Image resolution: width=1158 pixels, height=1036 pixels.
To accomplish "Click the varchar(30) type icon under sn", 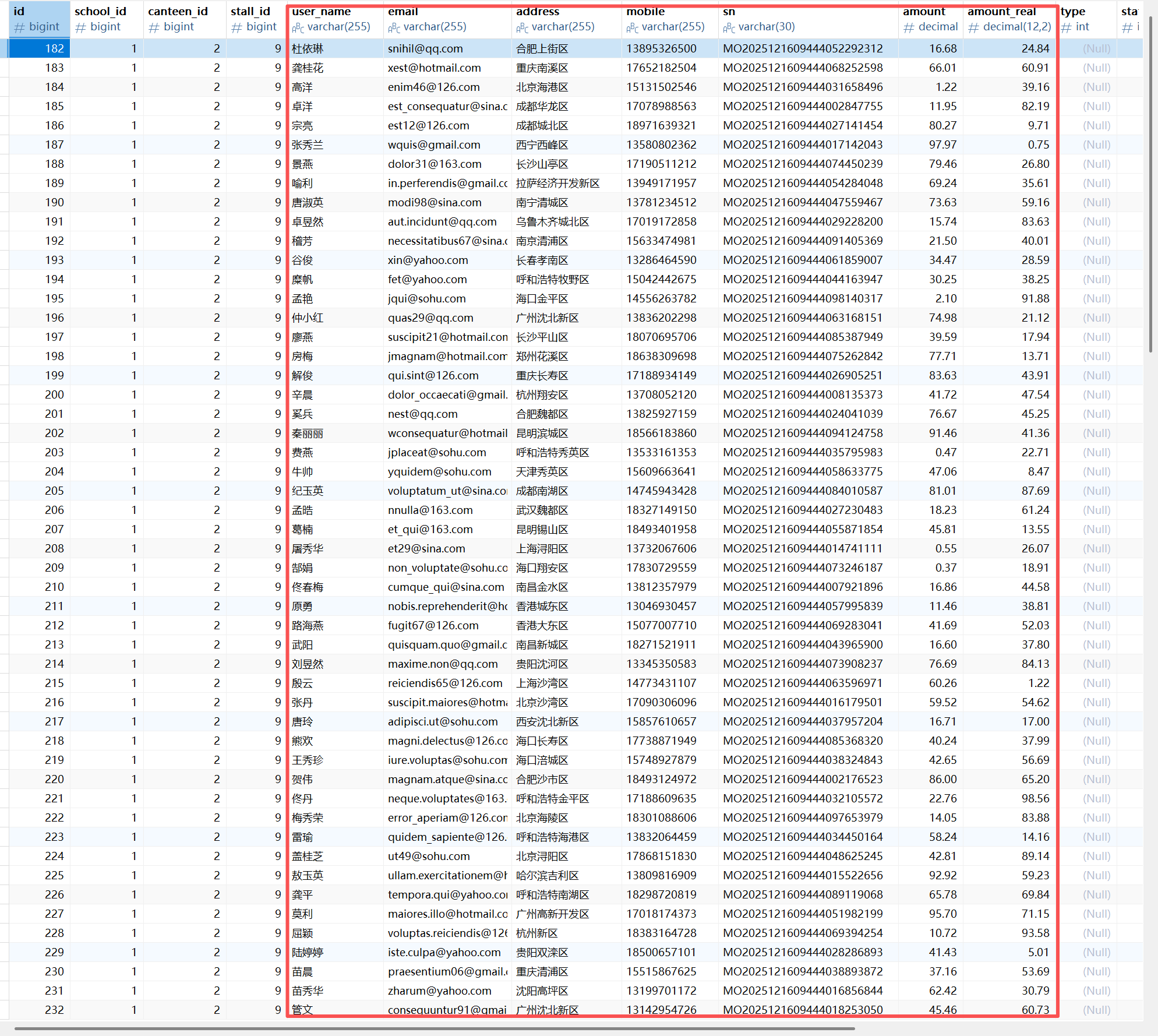I will (x=729, y=27).
